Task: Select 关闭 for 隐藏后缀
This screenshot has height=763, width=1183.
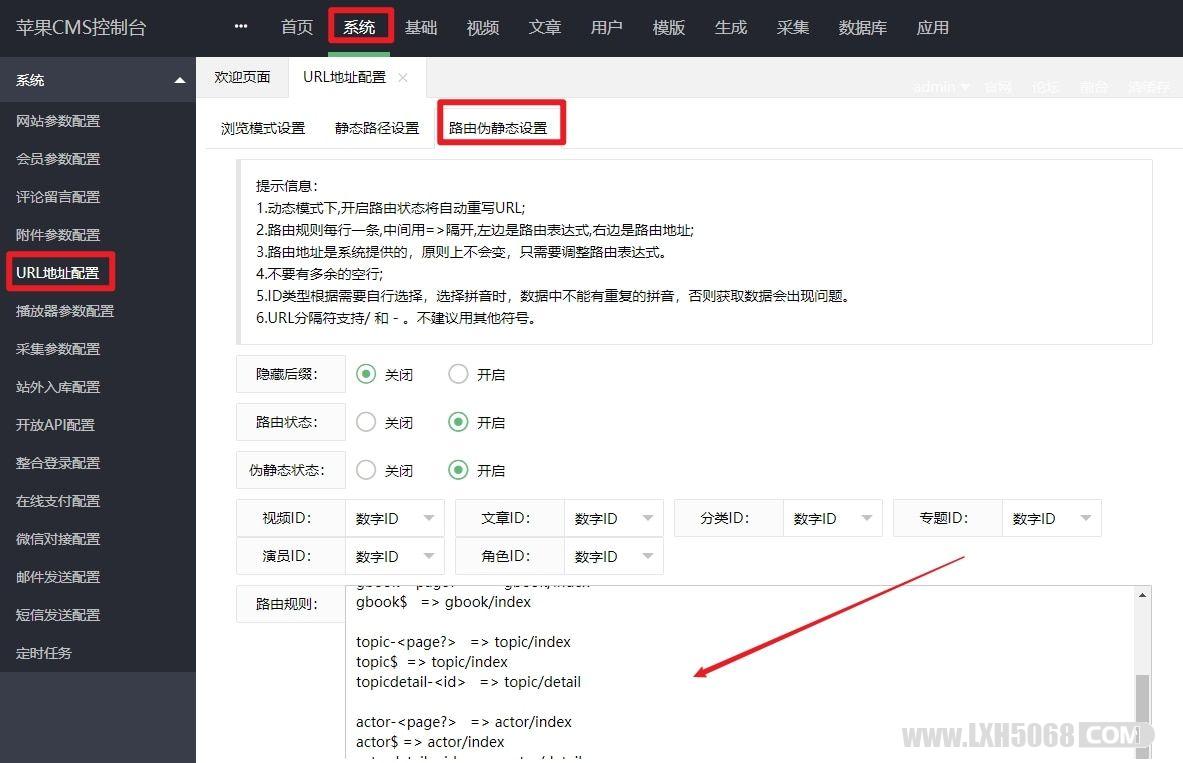Action: click(366, 374)
